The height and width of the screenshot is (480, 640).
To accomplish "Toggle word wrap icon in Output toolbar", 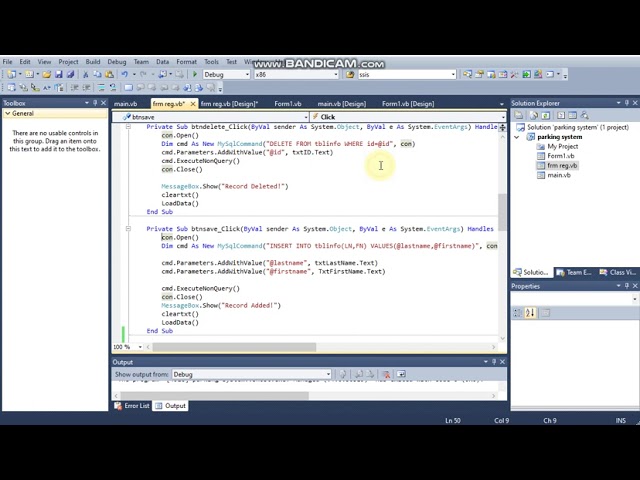I will (x=401, y=374).
